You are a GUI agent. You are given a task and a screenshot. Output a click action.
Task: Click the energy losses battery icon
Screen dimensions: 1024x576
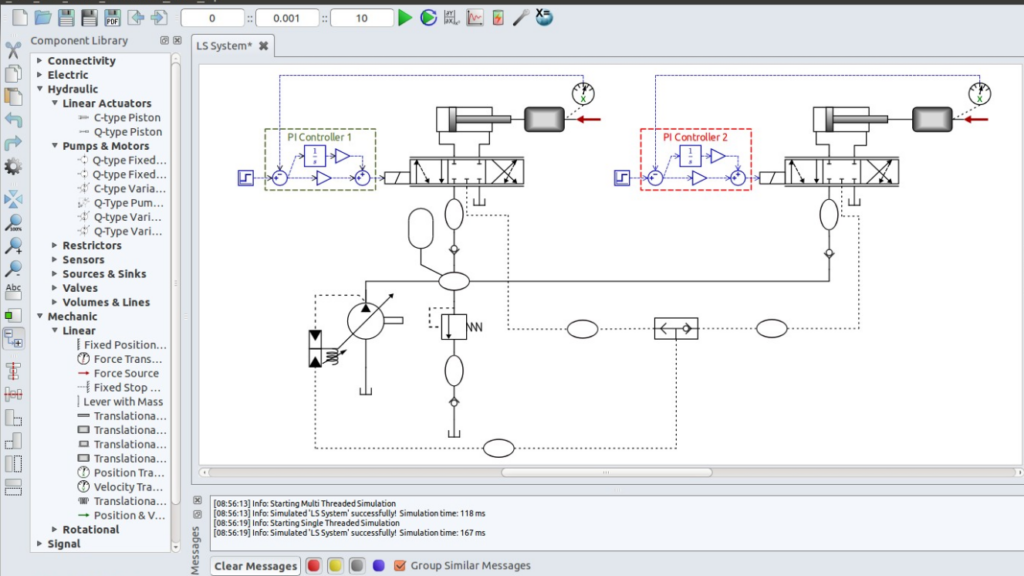(498, 18)
